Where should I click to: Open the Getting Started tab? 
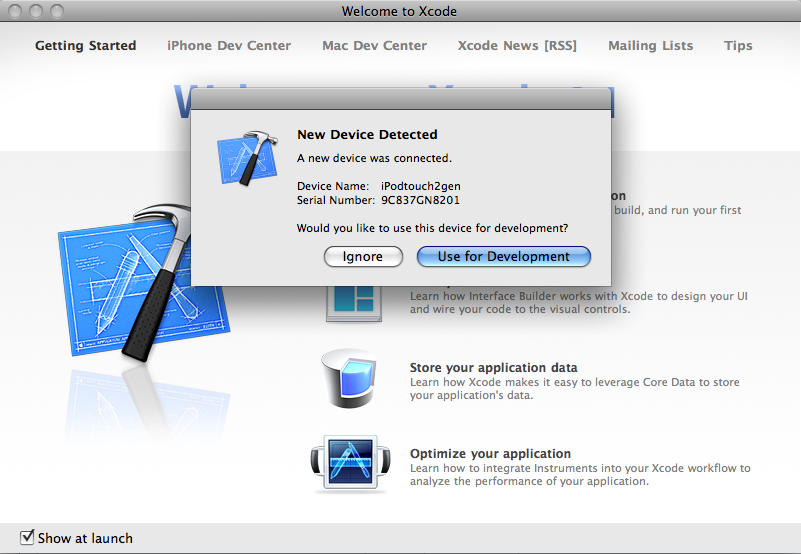click(x=86, y=45)
